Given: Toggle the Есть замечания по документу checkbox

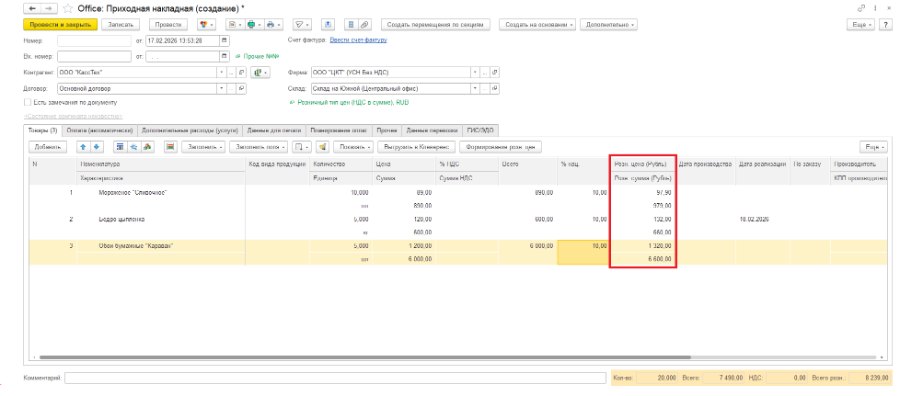Looking at the screenshot, I should tap(27, 102).
